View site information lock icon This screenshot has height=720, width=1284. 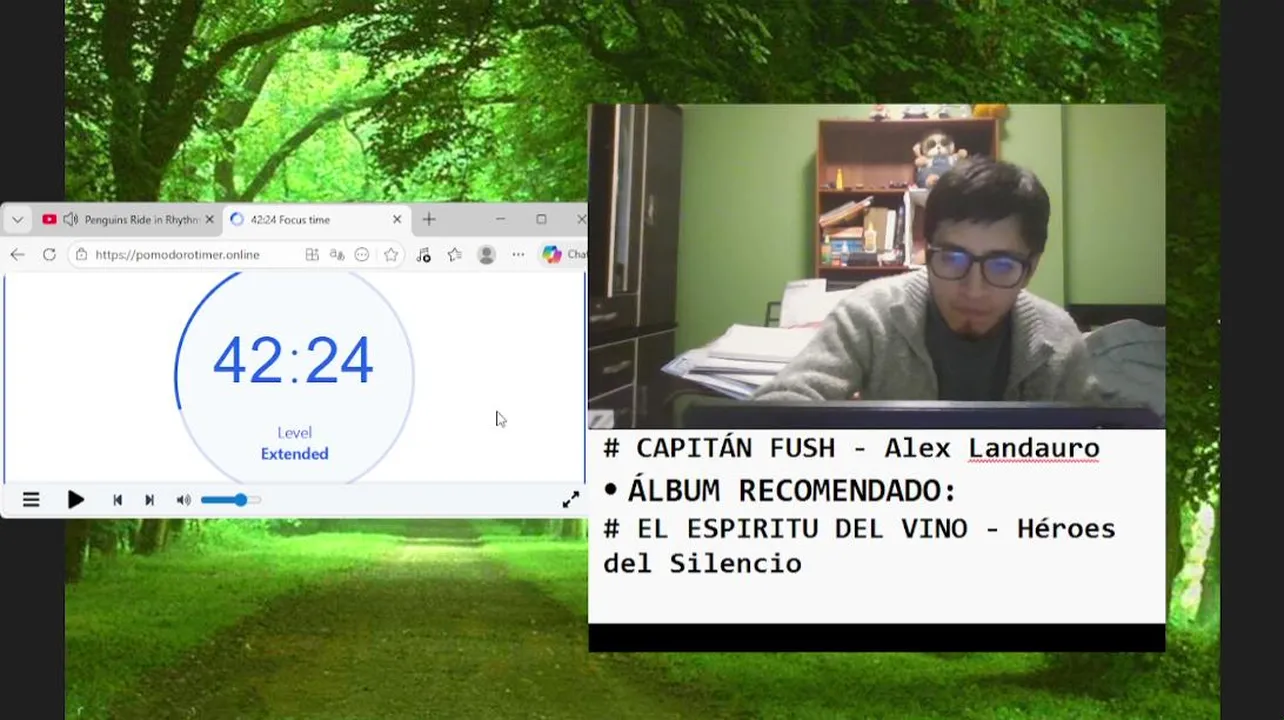[82, 255]
